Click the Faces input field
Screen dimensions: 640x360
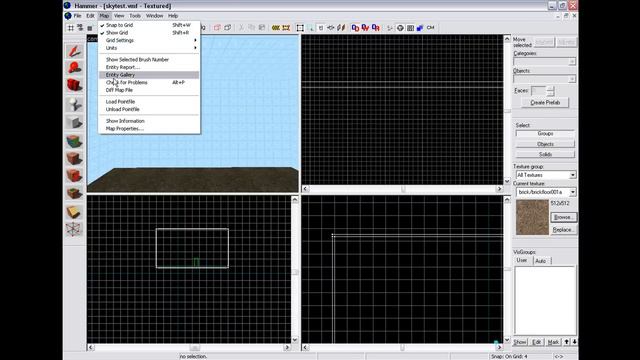pyautogui.click(x=539, y=91)
